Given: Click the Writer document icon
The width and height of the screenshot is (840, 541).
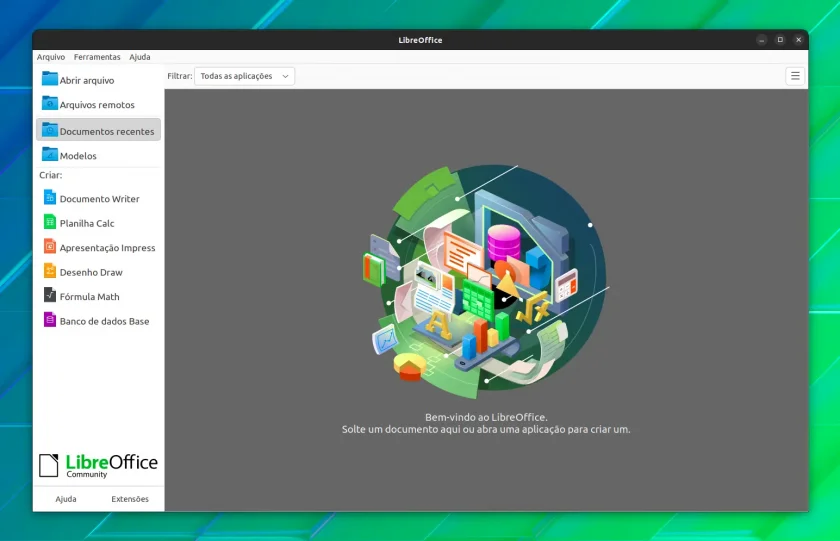Looking at the screenshot, I should [50, 198].
